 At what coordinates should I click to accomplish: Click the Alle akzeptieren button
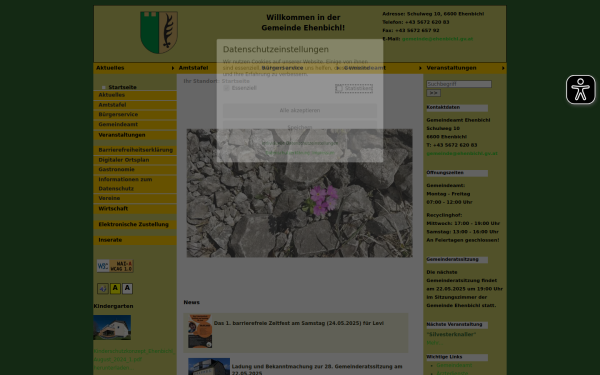tap(300, 110)
